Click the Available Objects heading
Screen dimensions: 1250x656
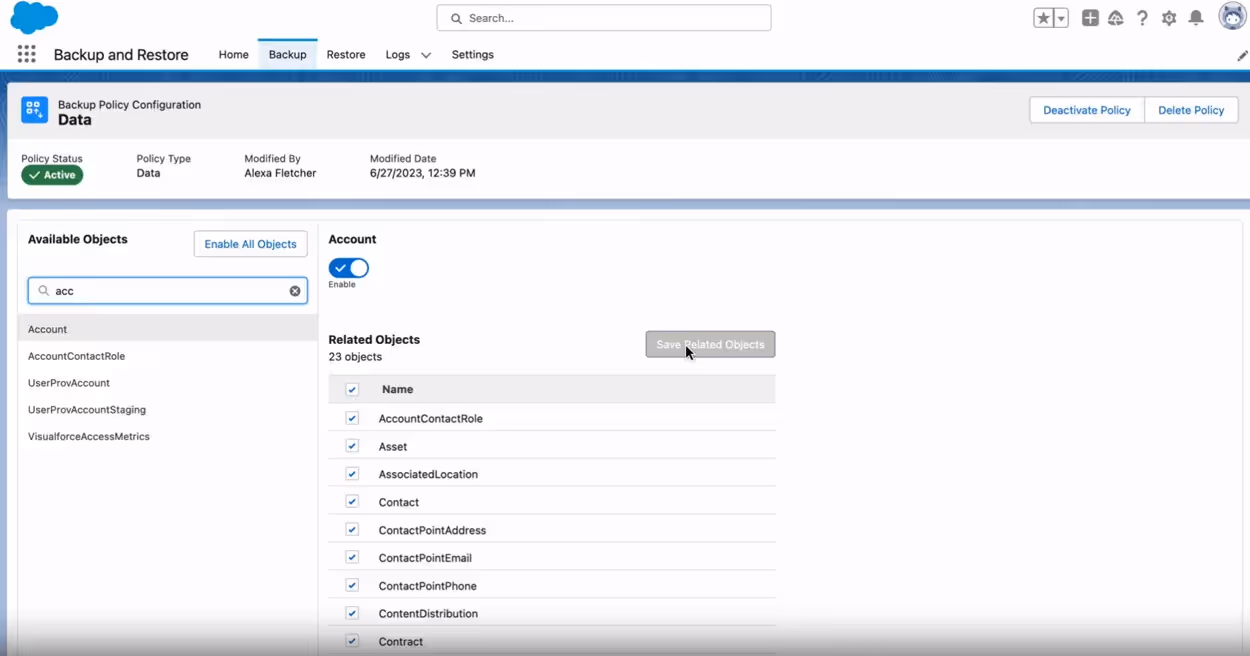point(78,240)
